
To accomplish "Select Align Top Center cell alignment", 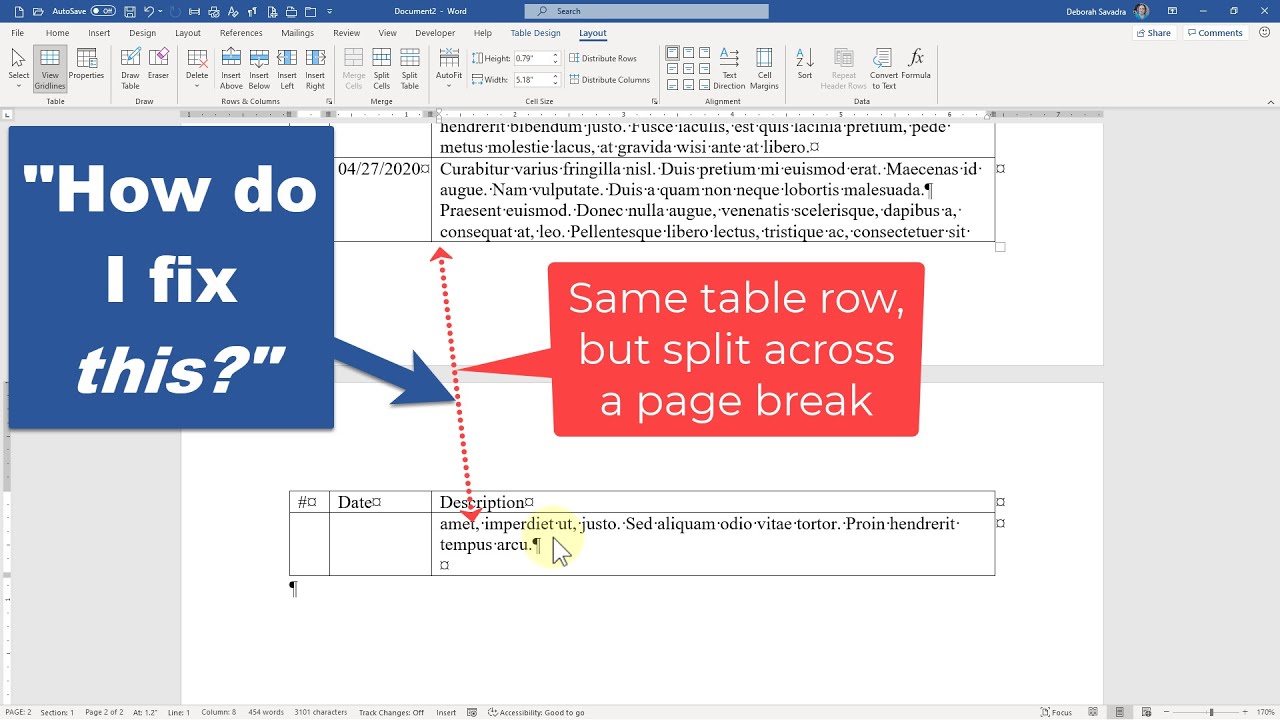I will coord(688,53).
